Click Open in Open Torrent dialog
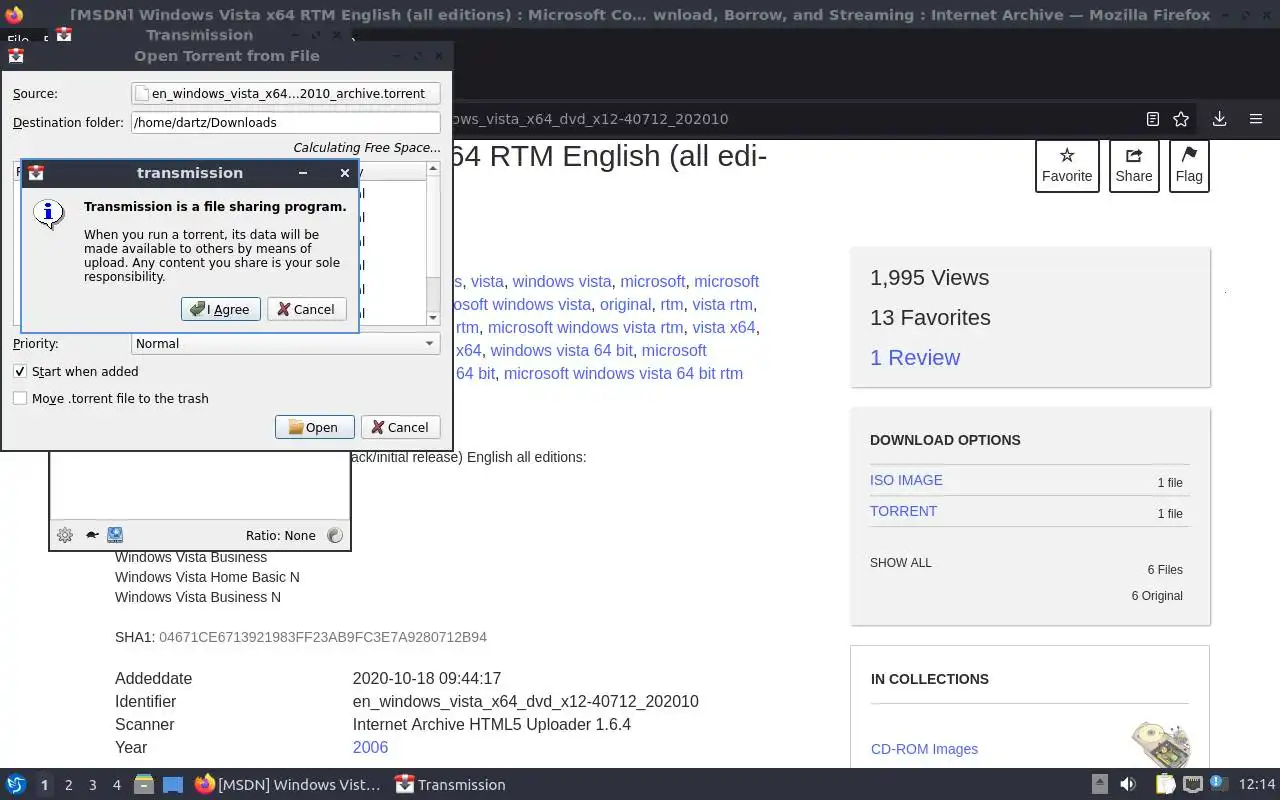This screenshot has height=800, width=1280. pos(314,427)
